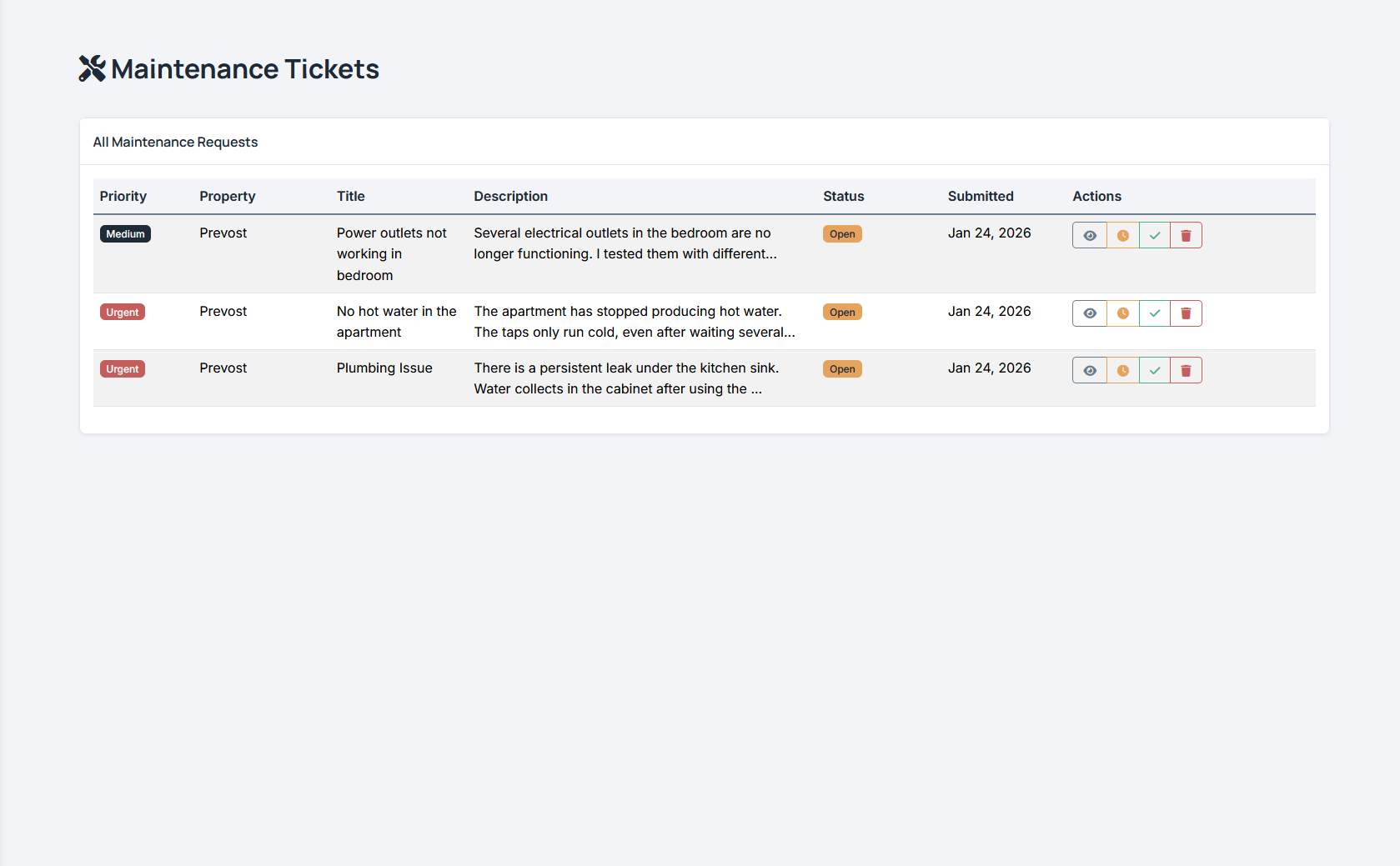The image size is (1400, 866).
Task: Set the "No hot water" ticket in progress
Action: pos(1122,313)
